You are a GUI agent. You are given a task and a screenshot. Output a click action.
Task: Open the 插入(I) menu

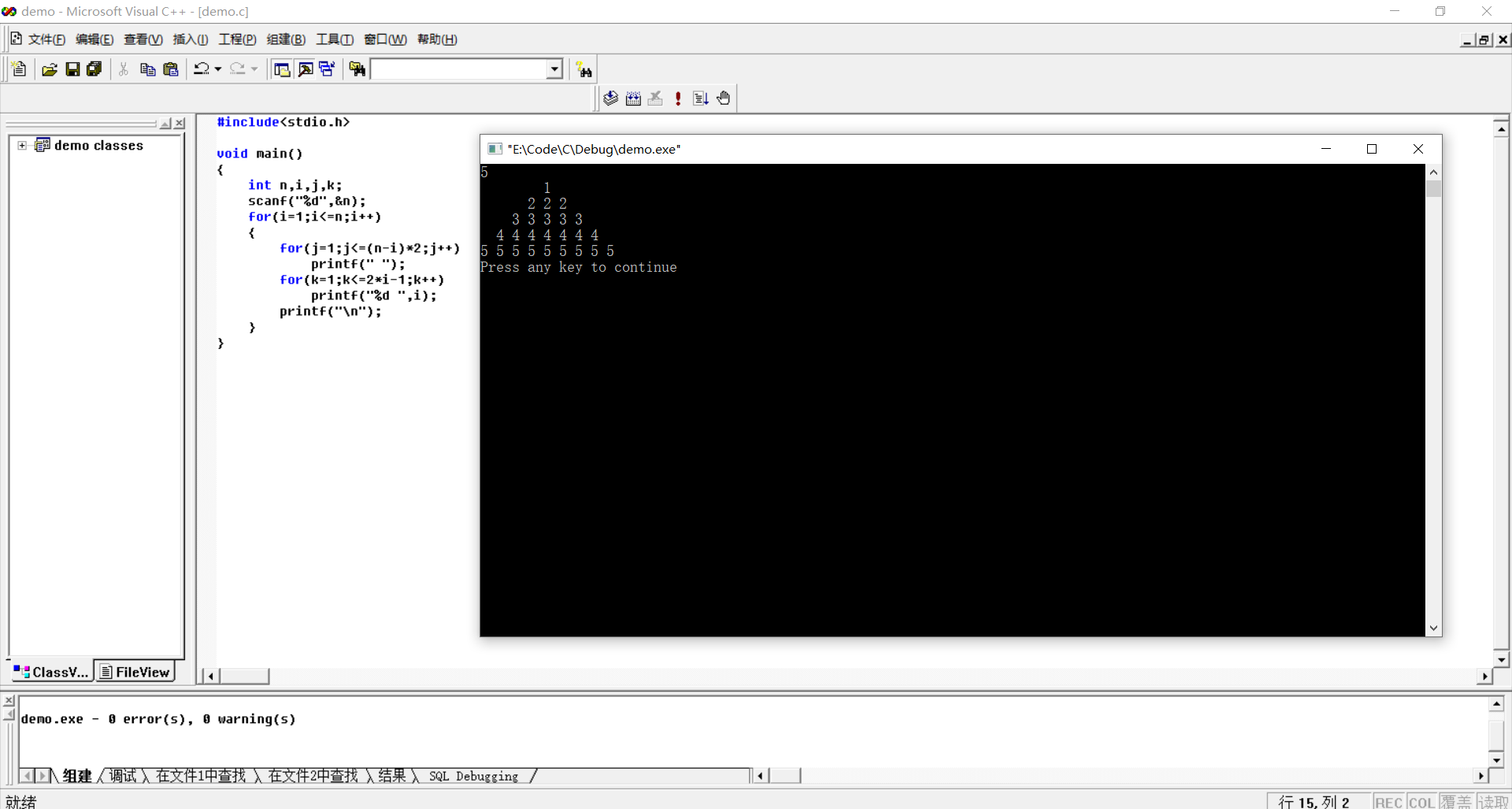[191, 39]
